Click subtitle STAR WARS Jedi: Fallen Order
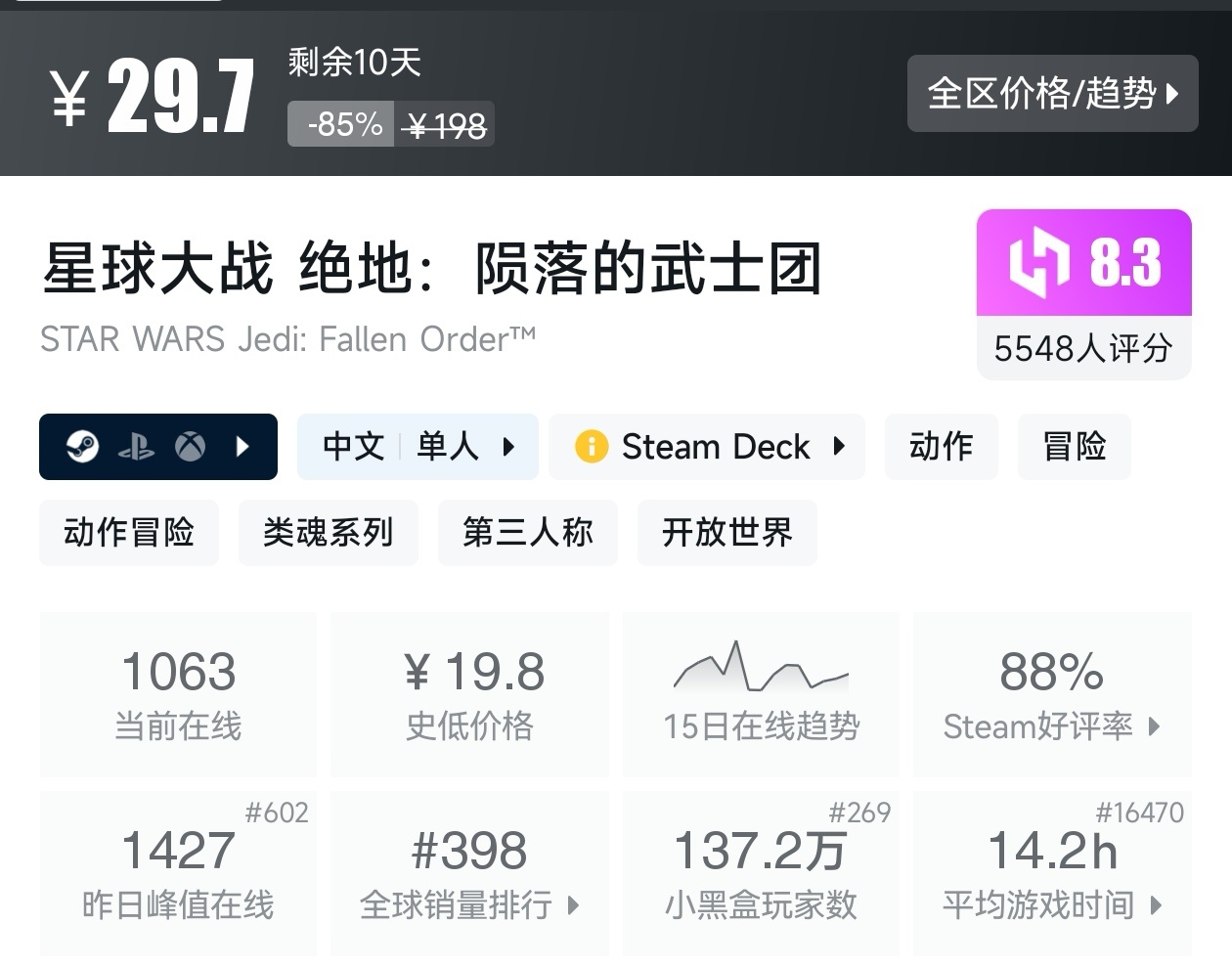1232x967 pixels. 287,339
